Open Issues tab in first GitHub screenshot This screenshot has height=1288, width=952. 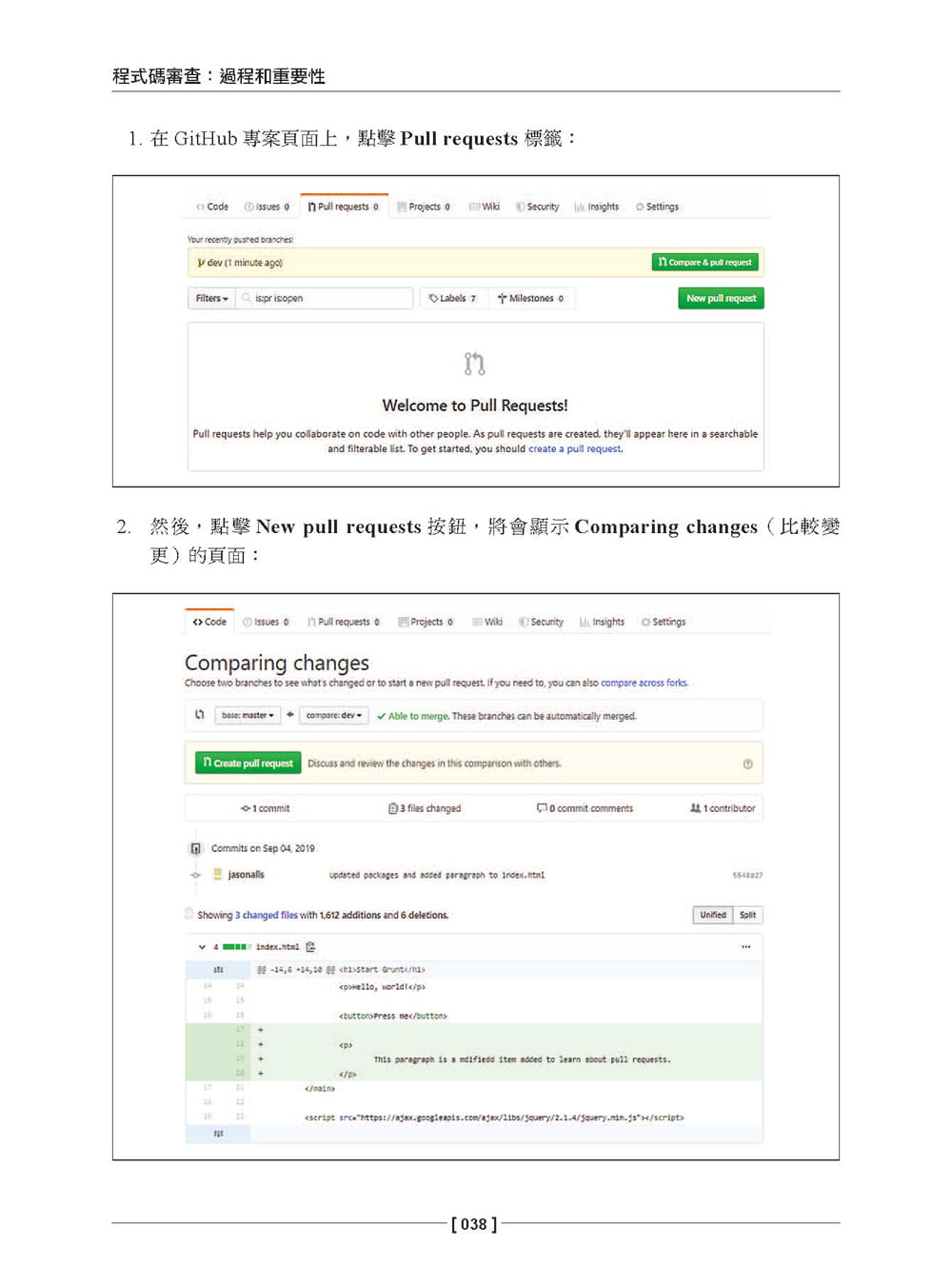267,207
